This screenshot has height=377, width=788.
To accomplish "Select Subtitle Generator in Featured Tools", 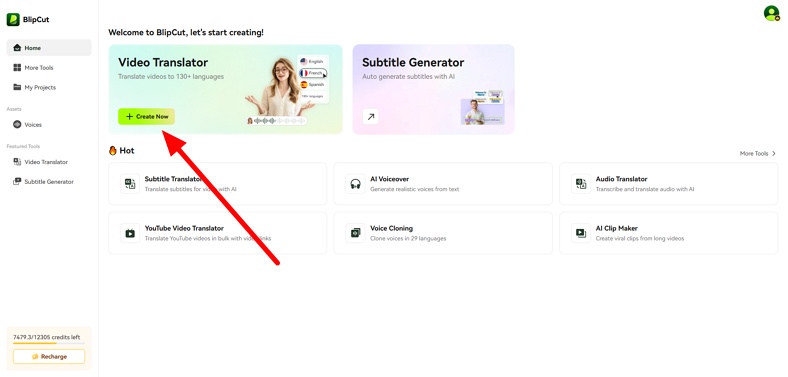I will [x=49, y=181].
